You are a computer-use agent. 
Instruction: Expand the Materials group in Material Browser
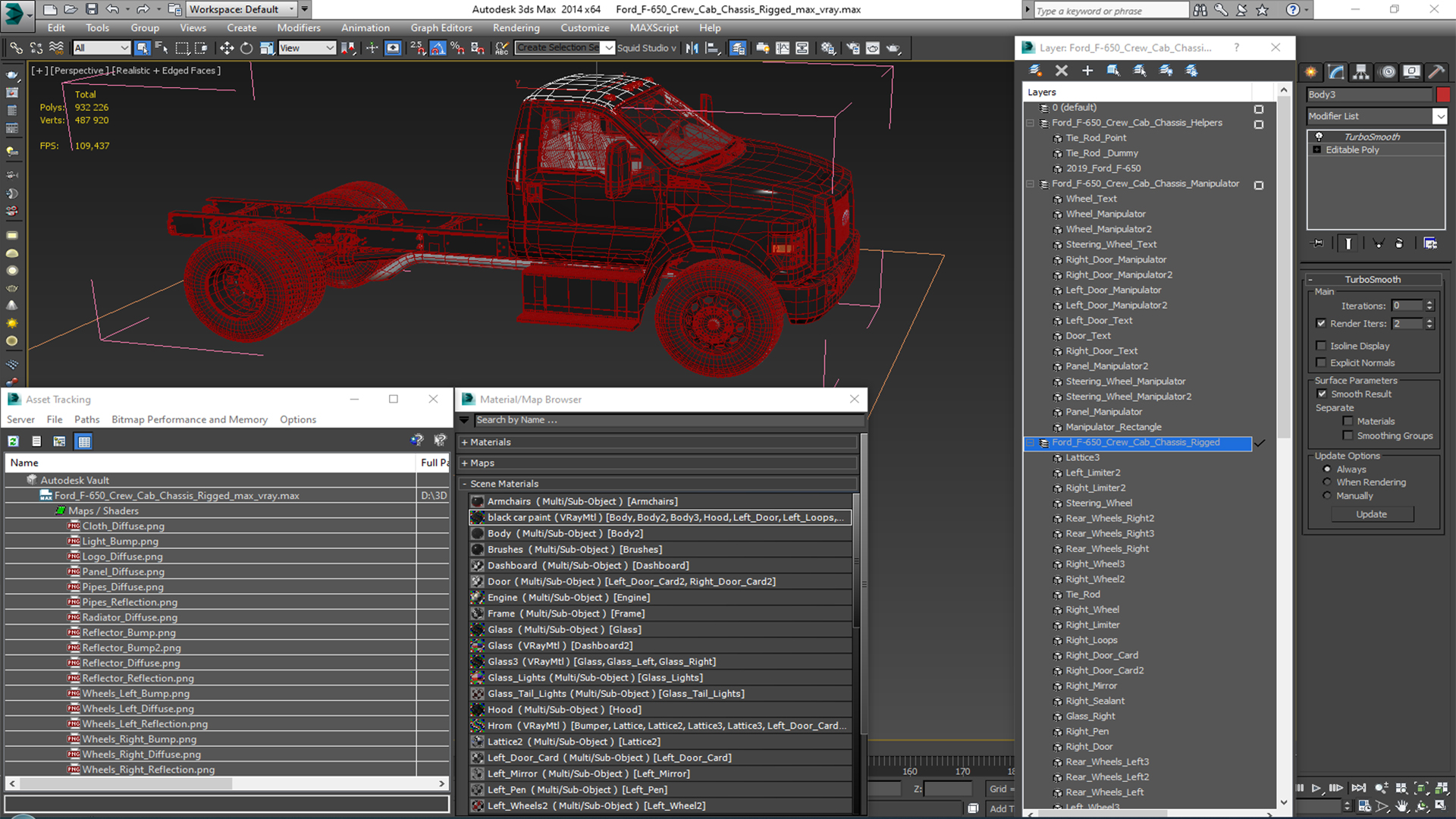pos(658,442)
